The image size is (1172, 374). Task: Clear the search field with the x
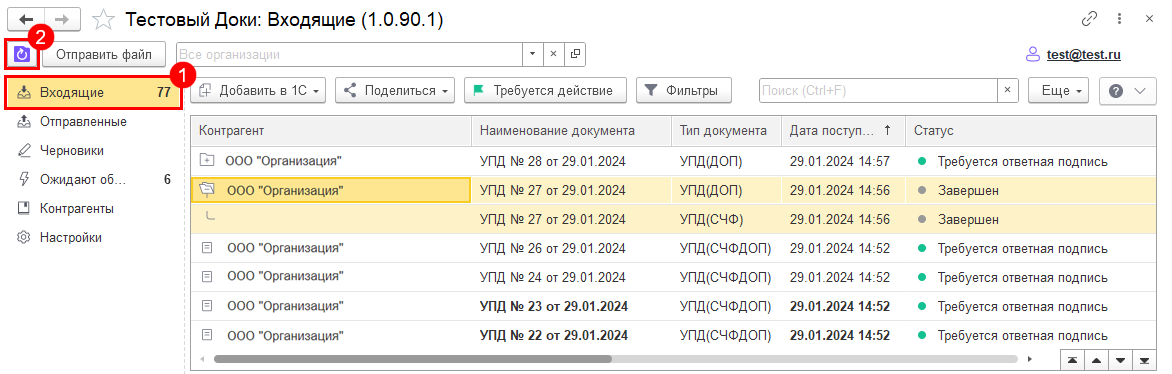click(1008, 91)
